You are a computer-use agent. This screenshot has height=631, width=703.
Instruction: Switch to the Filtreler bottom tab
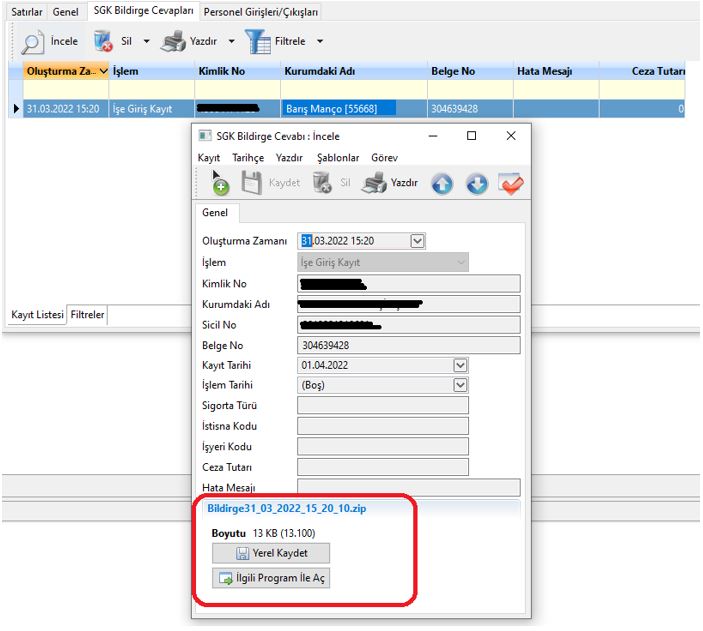click(x=88, y=315)
